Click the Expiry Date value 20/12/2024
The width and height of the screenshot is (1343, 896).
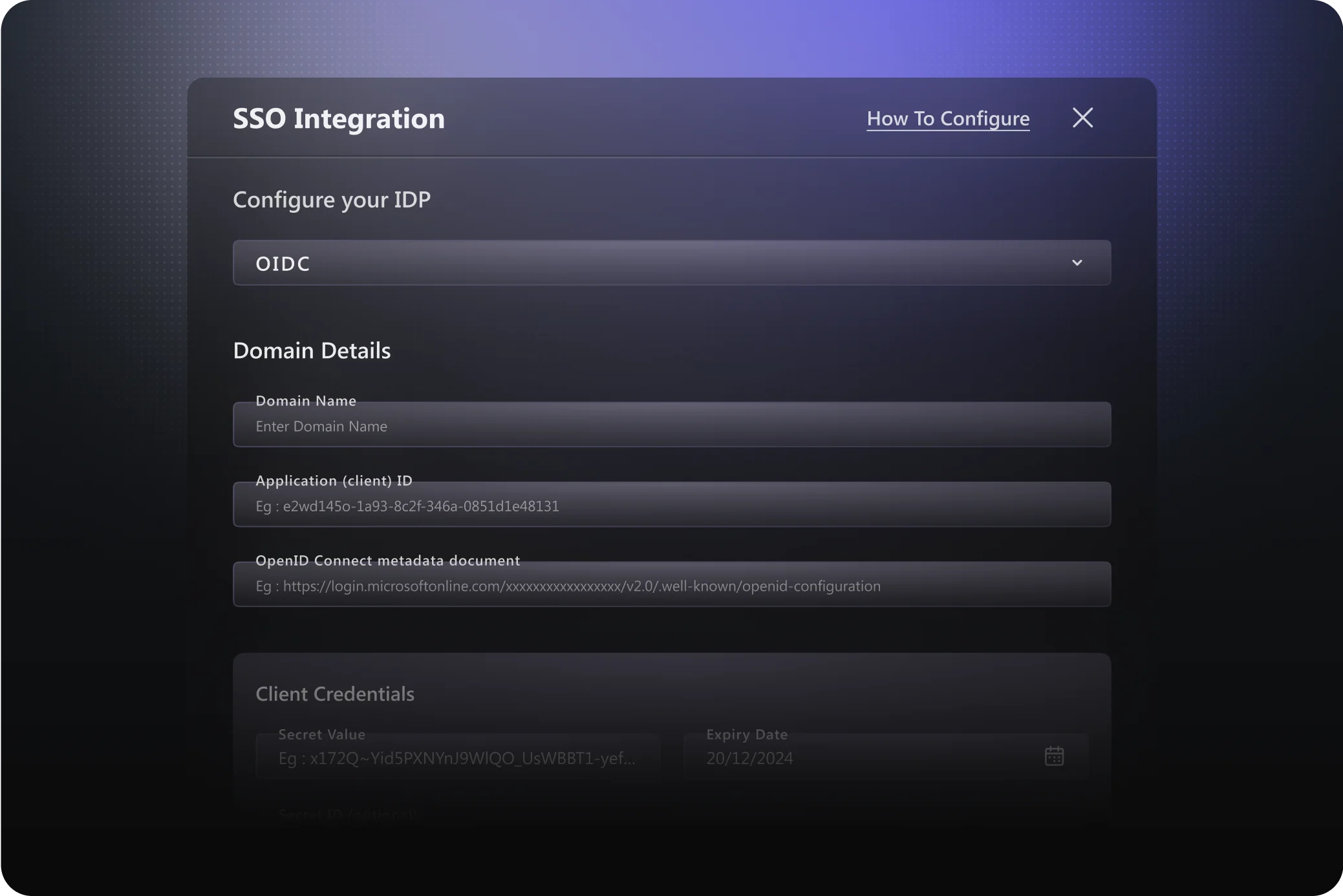click(749, 758)
